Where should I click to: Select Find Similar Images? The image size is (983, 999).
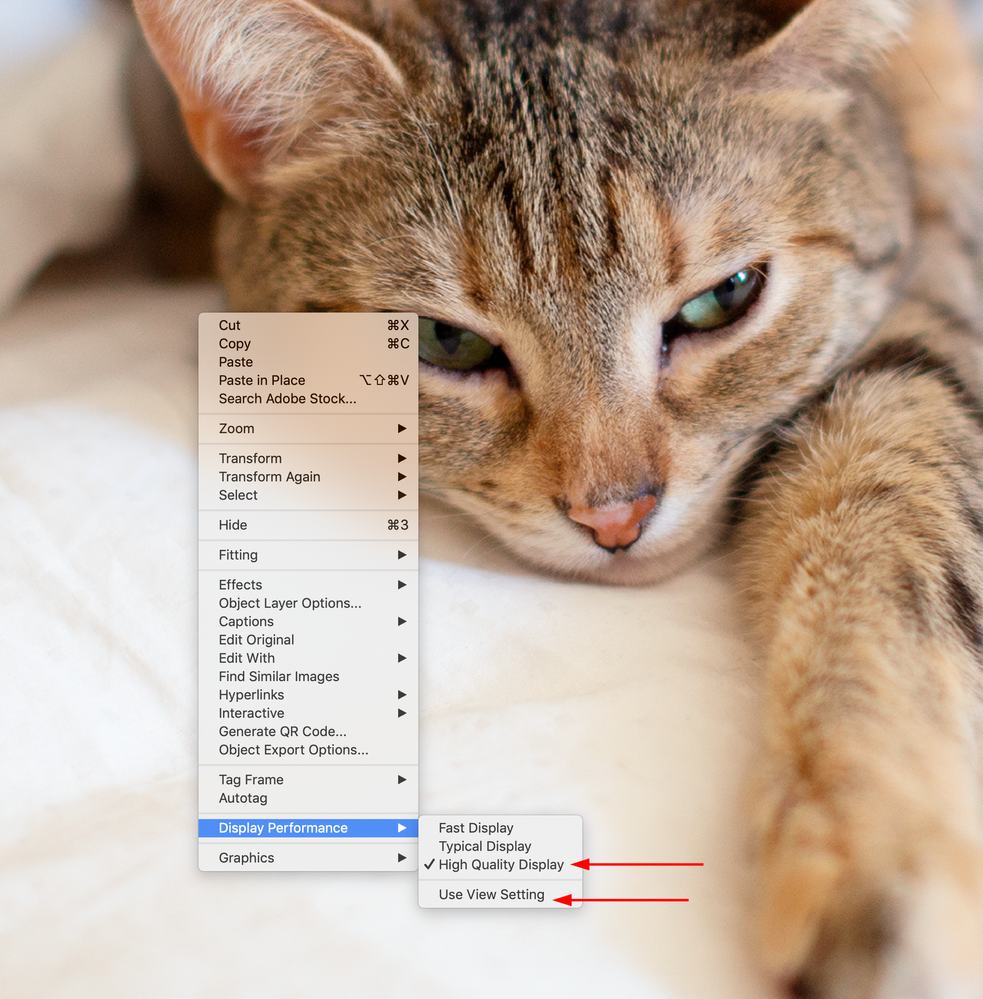308,677
